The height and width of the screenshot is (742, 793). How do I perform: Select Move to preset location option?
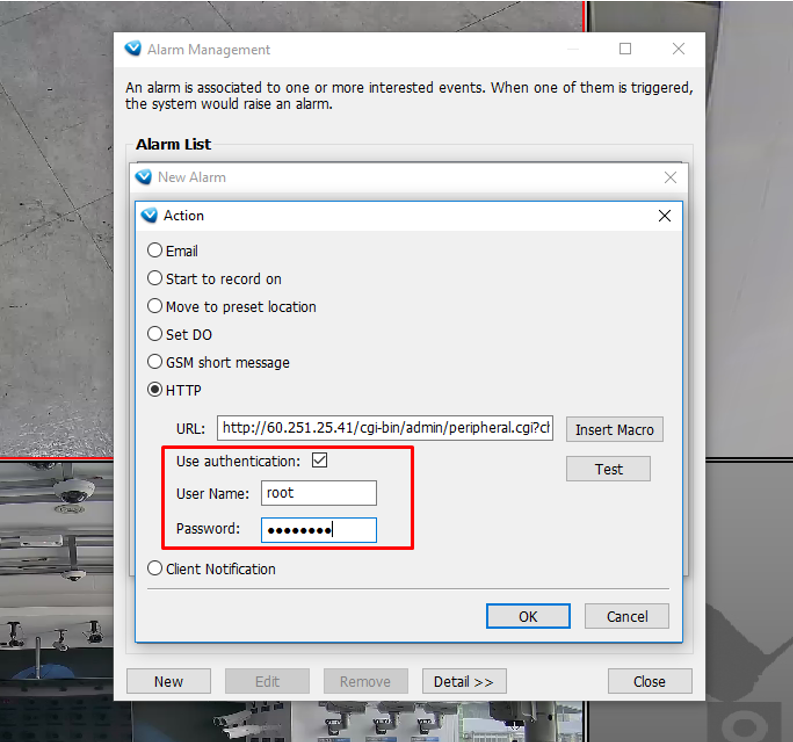coord(155,307)
